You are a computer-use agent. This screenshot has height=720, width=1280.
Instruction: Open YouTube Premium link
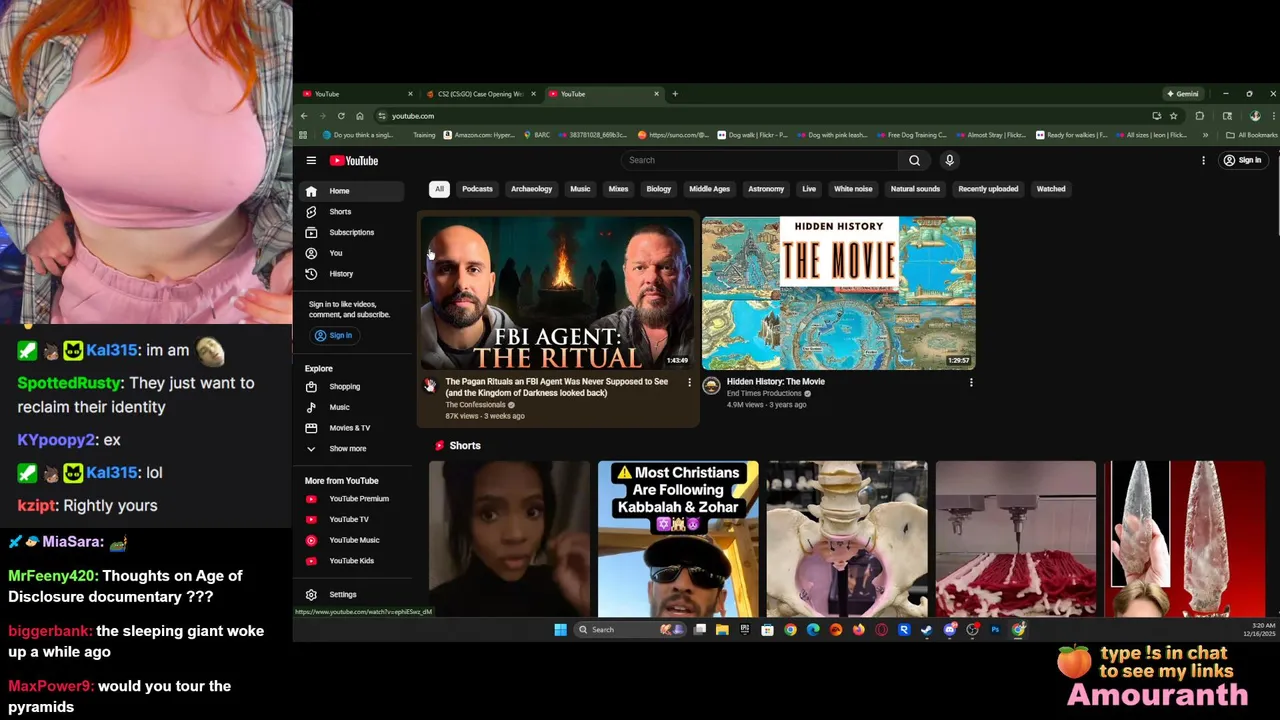pyautogui.click(x=350, y=499)
